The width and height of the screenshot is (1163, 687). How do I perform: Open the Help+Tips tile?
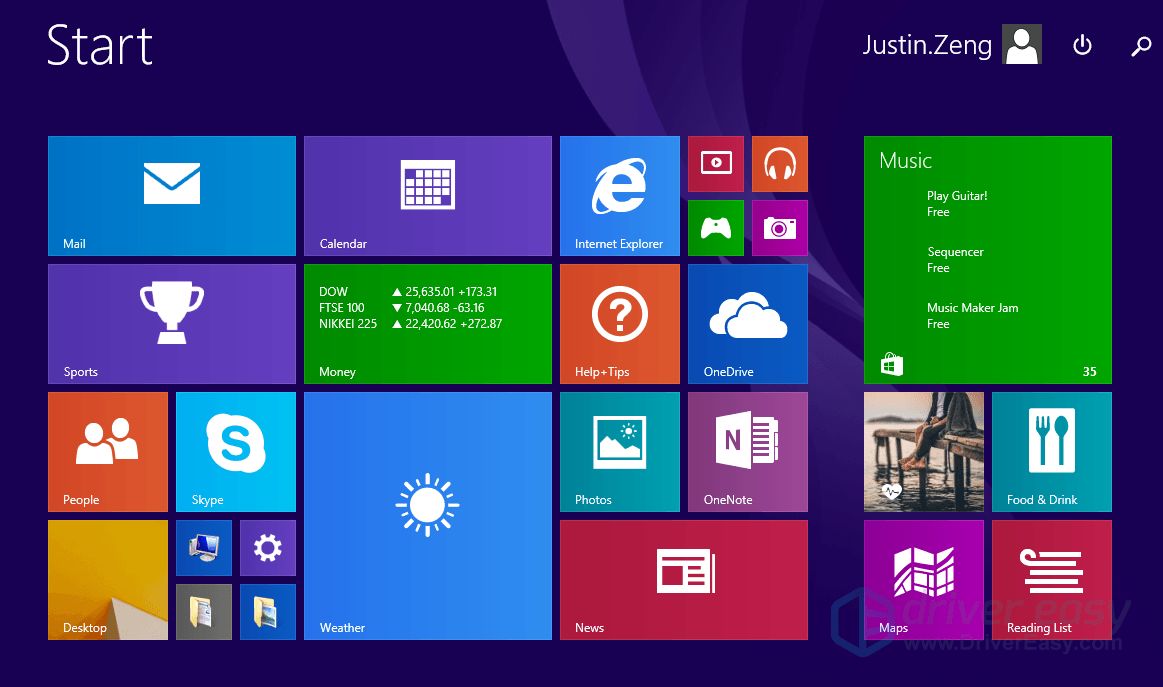(x=619, y=324)
